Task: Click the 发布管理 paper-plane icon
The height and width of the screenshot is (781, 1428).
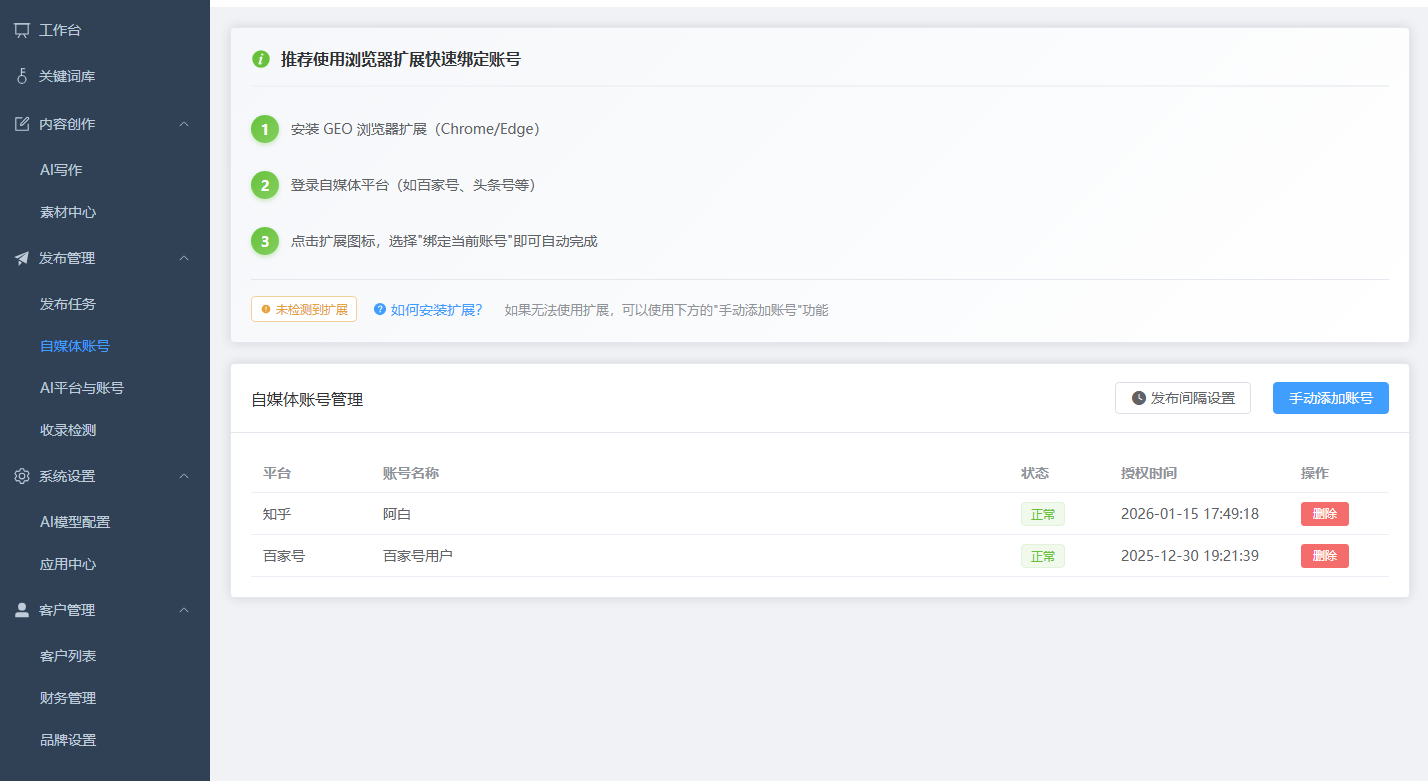Action: coord(21,257)
